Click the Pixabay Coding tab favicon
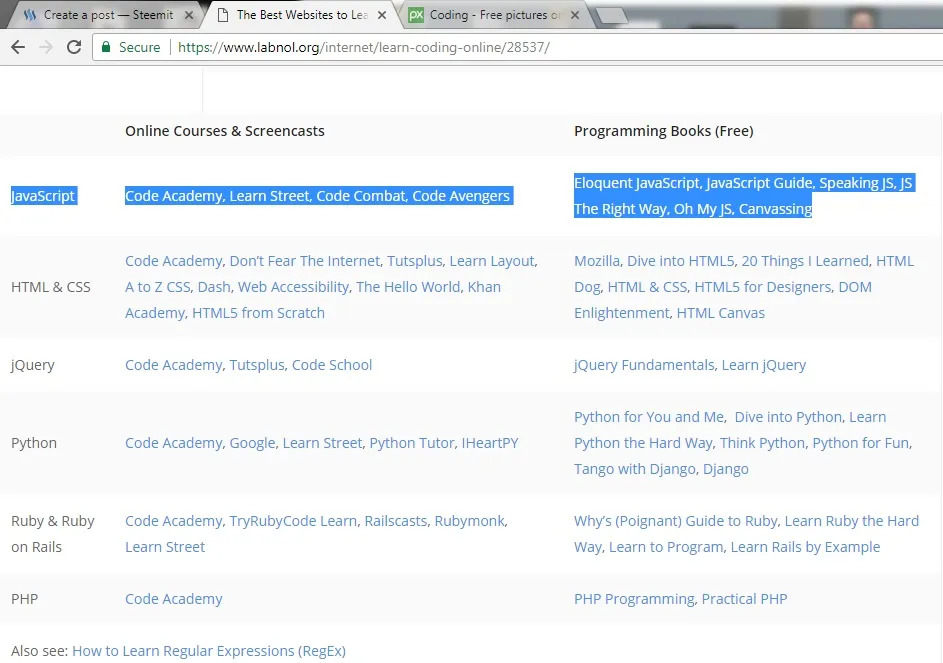943x663 pixels. click(x=416, y=15)
